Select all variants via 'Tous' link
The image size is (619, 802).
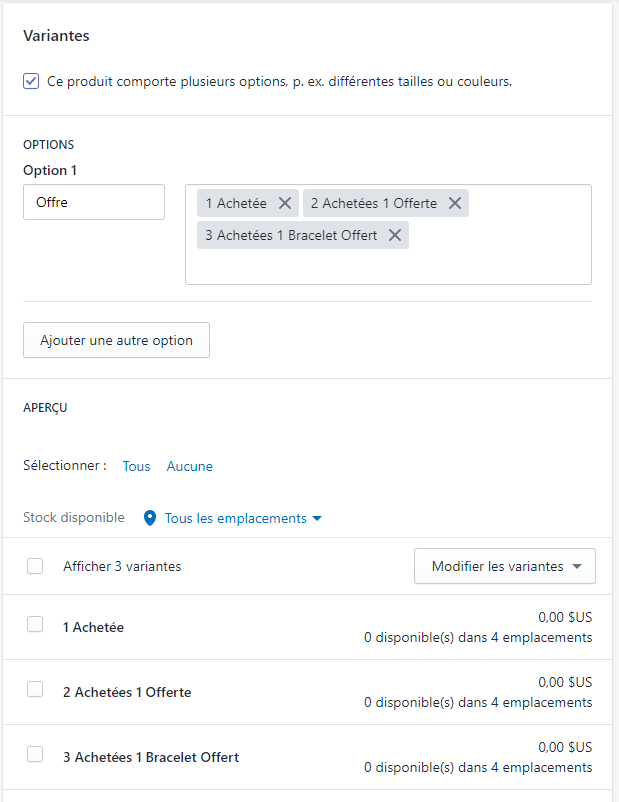(137, 466)
